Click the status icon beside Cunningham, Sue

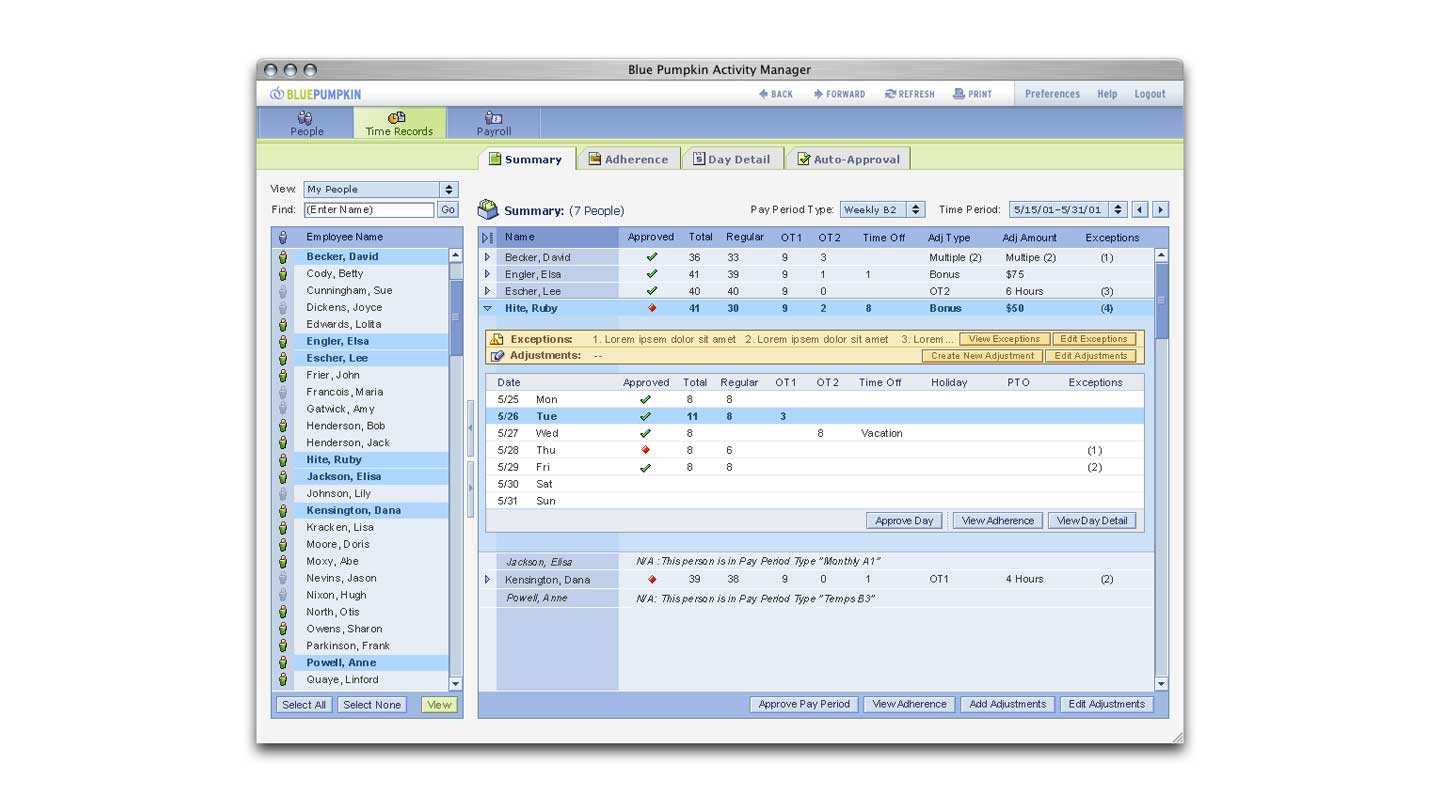point(283,291)
